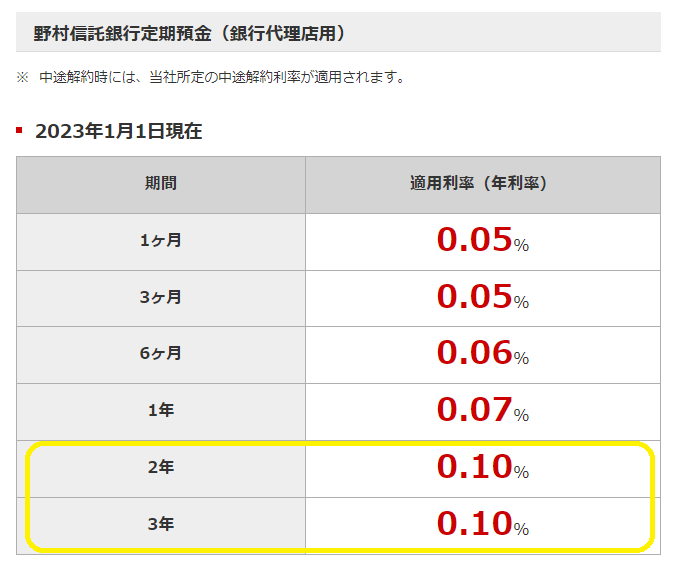
Task: Click the 0.07% rate for 1年
Action: click(x=483, y=410)
